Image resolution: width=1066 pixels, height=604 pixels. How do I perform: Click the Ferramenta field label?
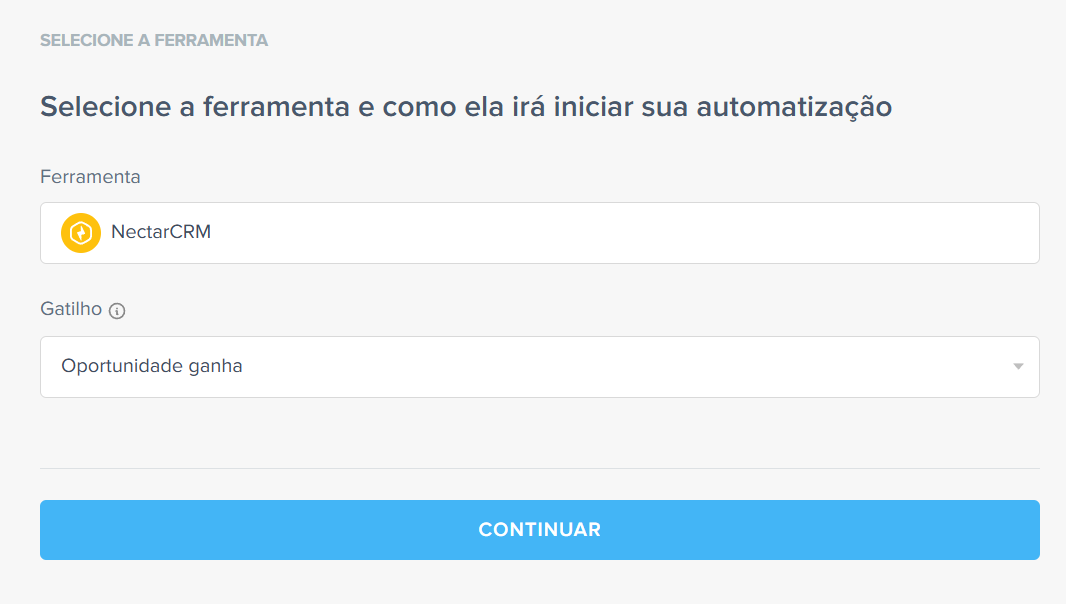(90, 177)
